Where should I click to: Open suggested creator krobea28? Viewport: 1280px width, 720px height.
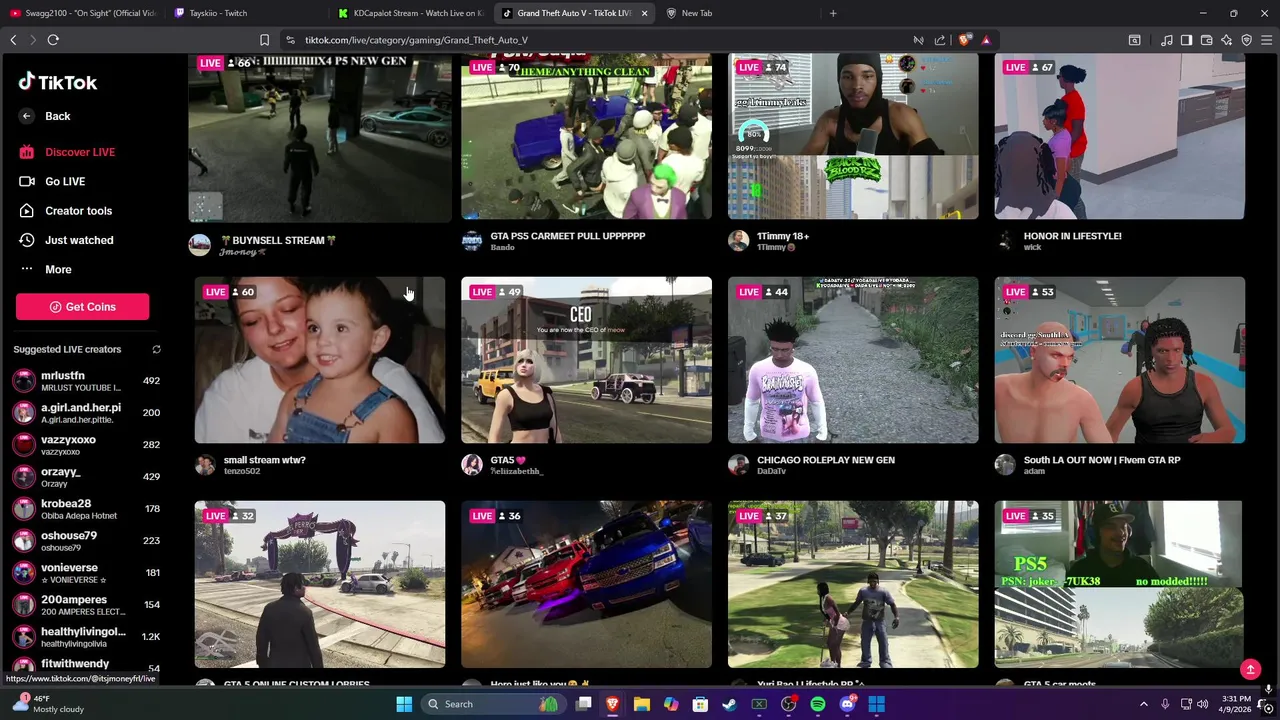(86, 509)
